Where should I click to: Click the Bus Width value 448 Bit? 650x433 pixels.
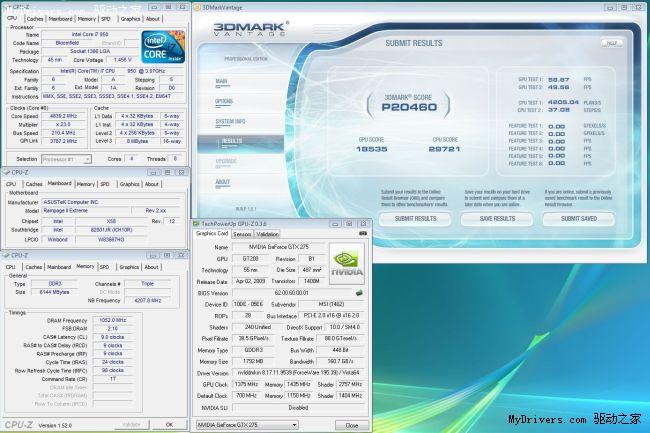(340, 350)
